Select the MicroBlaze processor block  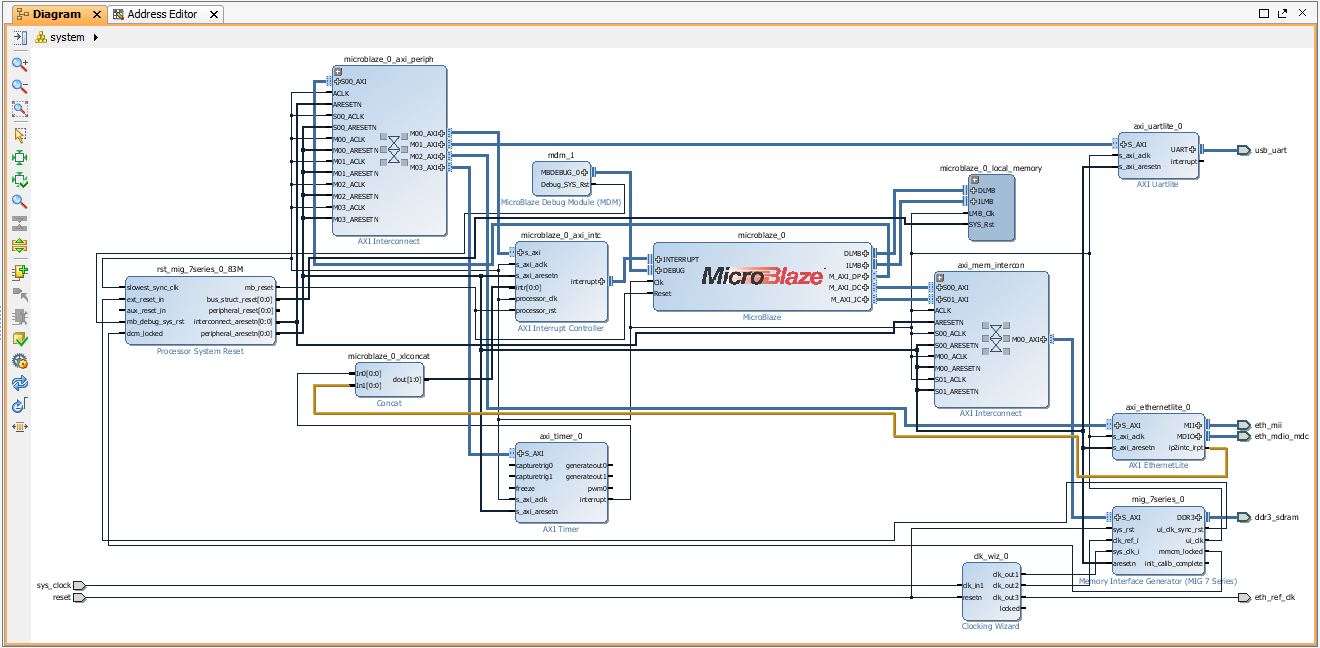(x=762, y=276)
